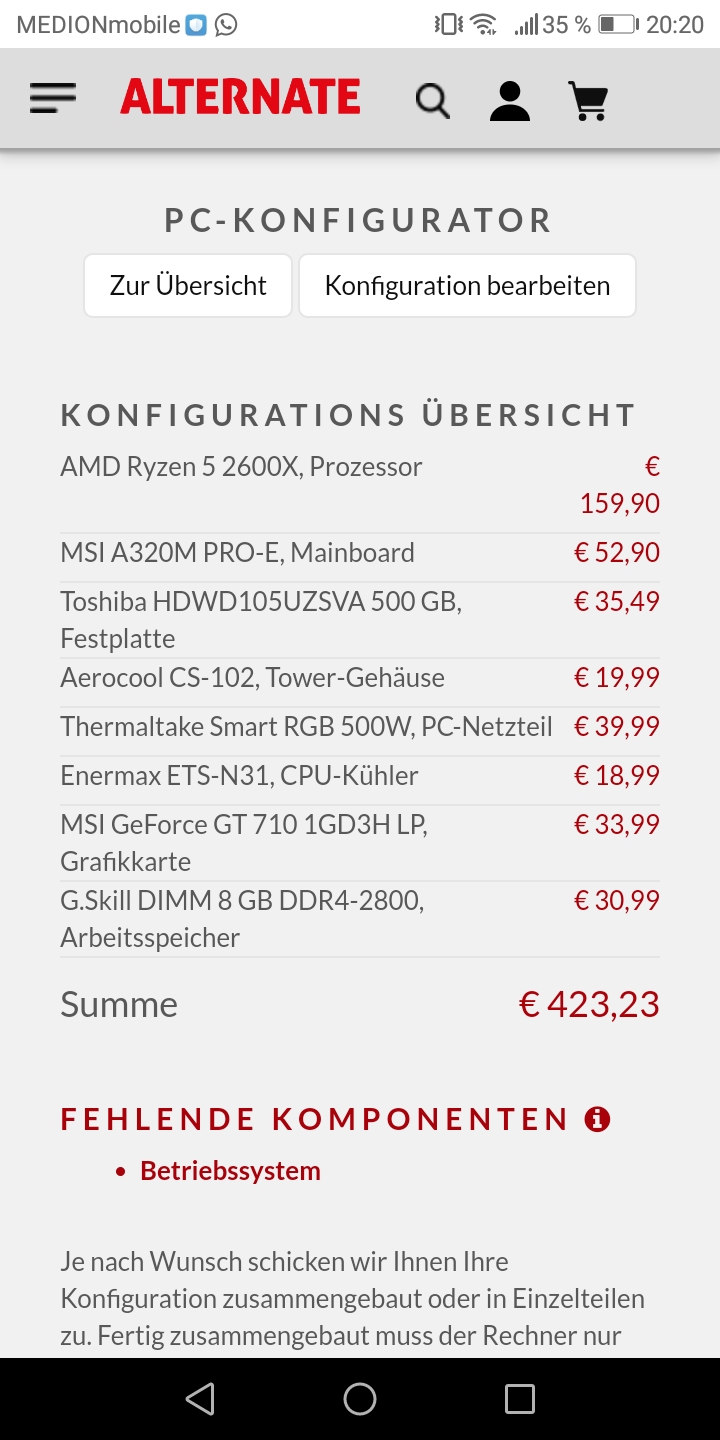720x1440 pixels.
Task: Open the hamburger navigation menu
Action: tap(53, 98)
